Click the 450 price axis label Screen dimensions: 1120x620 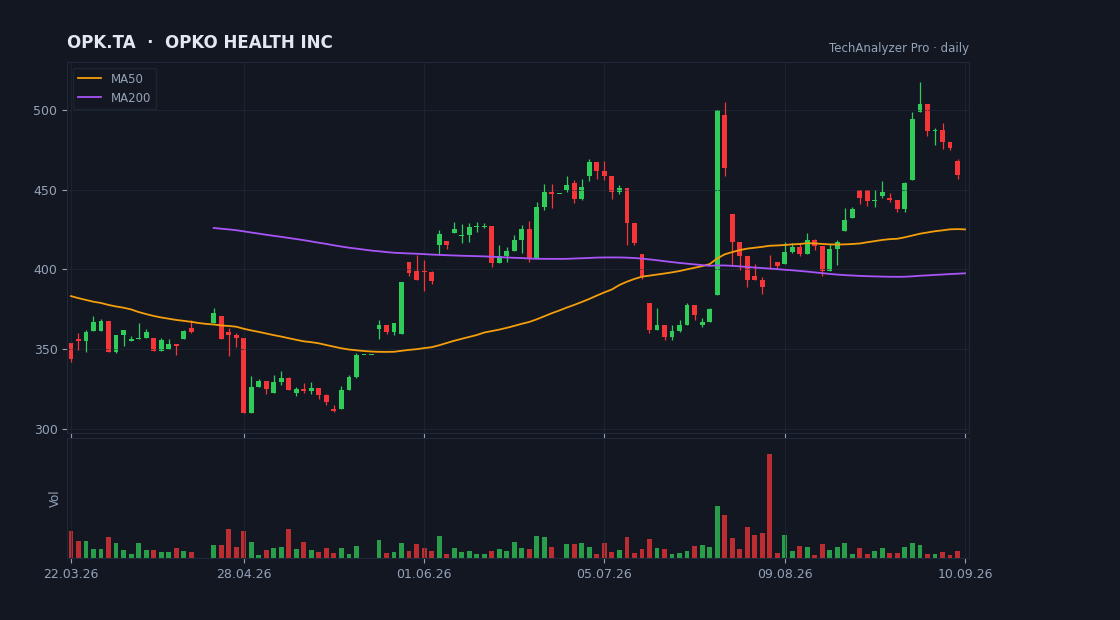(44, 191)
